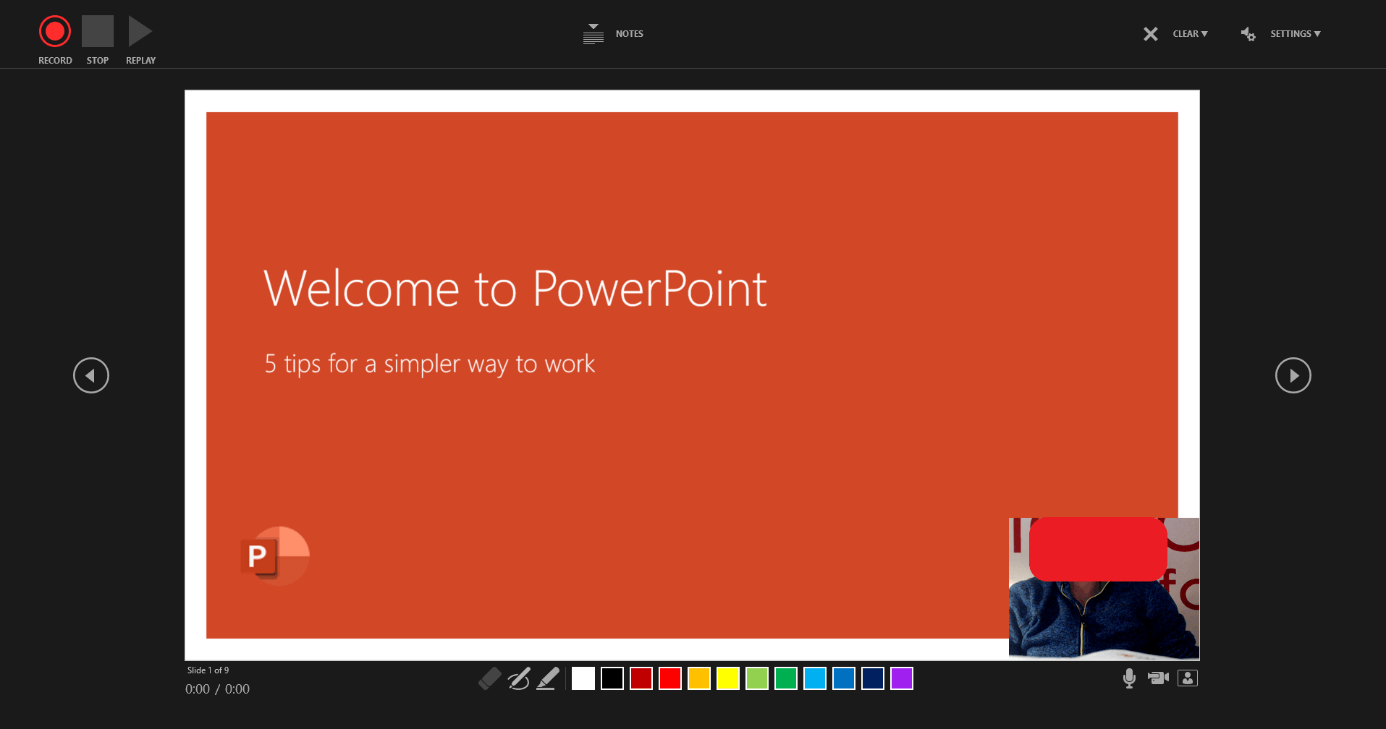Image resolution: width=1386 pixels, height=729 pixels.
Task: Stop the recording
Action: (98, 32)
